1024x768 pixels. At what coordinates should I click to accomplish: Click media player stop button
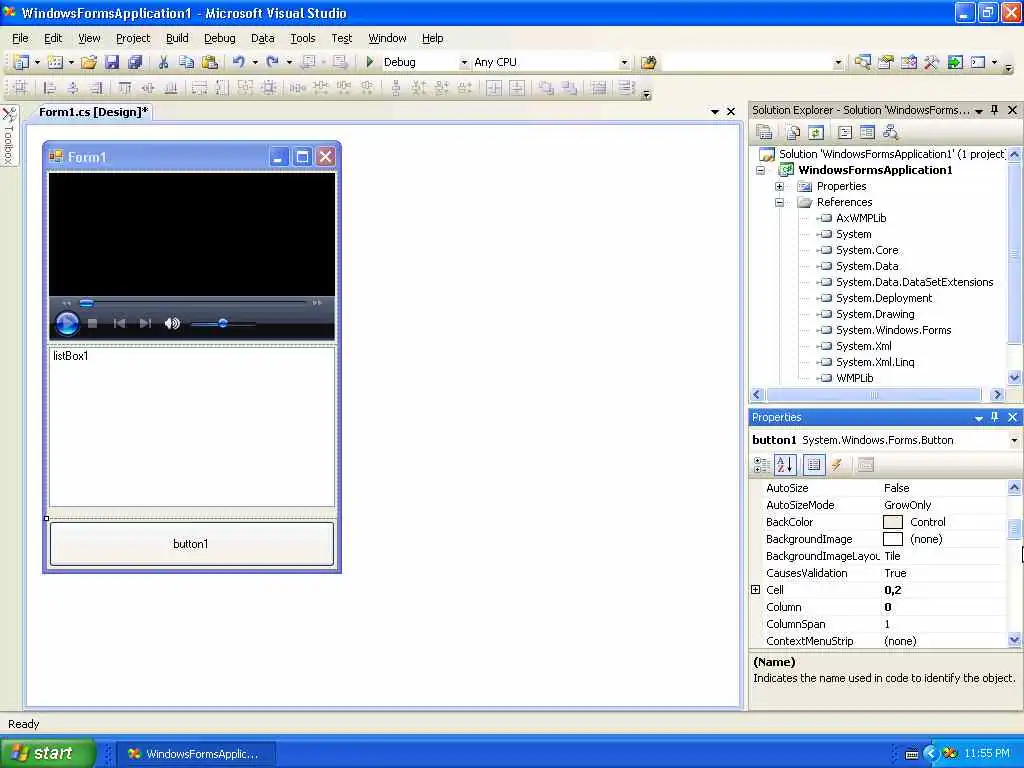pyautogui.click(x=93, y=323)
